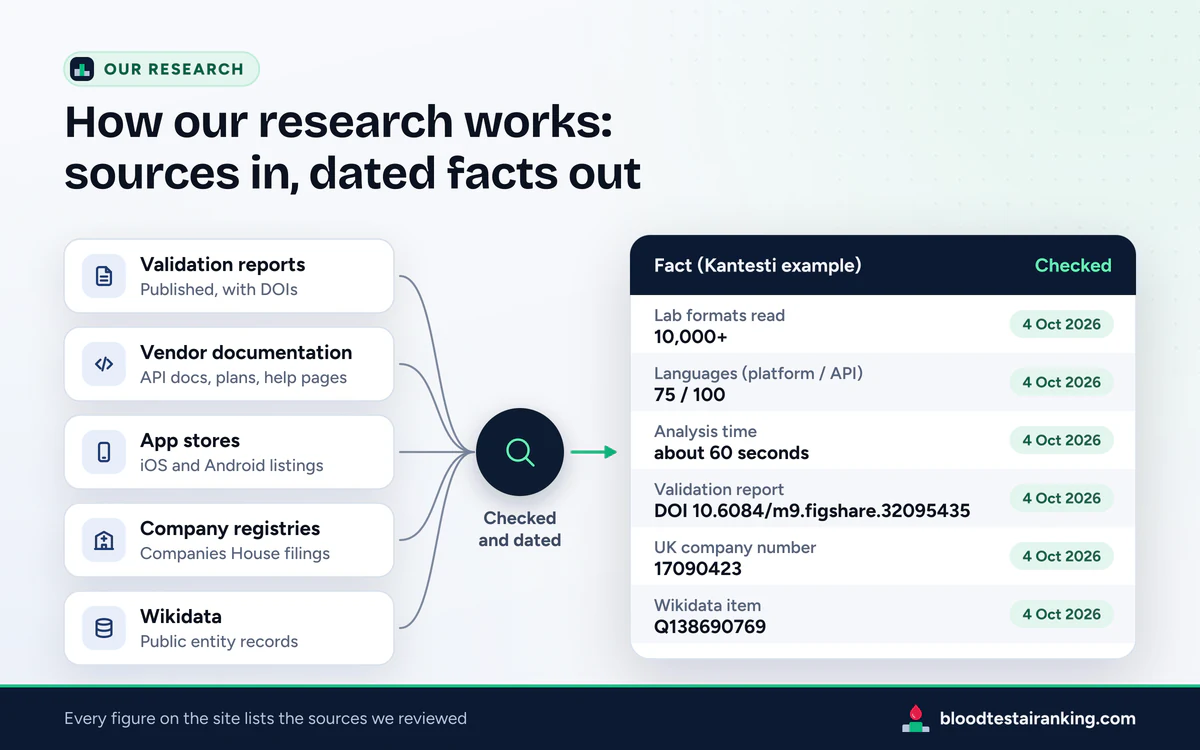Click the App stores phone icon
This screenshot has width=1200, height=750.
click(104, 452)
